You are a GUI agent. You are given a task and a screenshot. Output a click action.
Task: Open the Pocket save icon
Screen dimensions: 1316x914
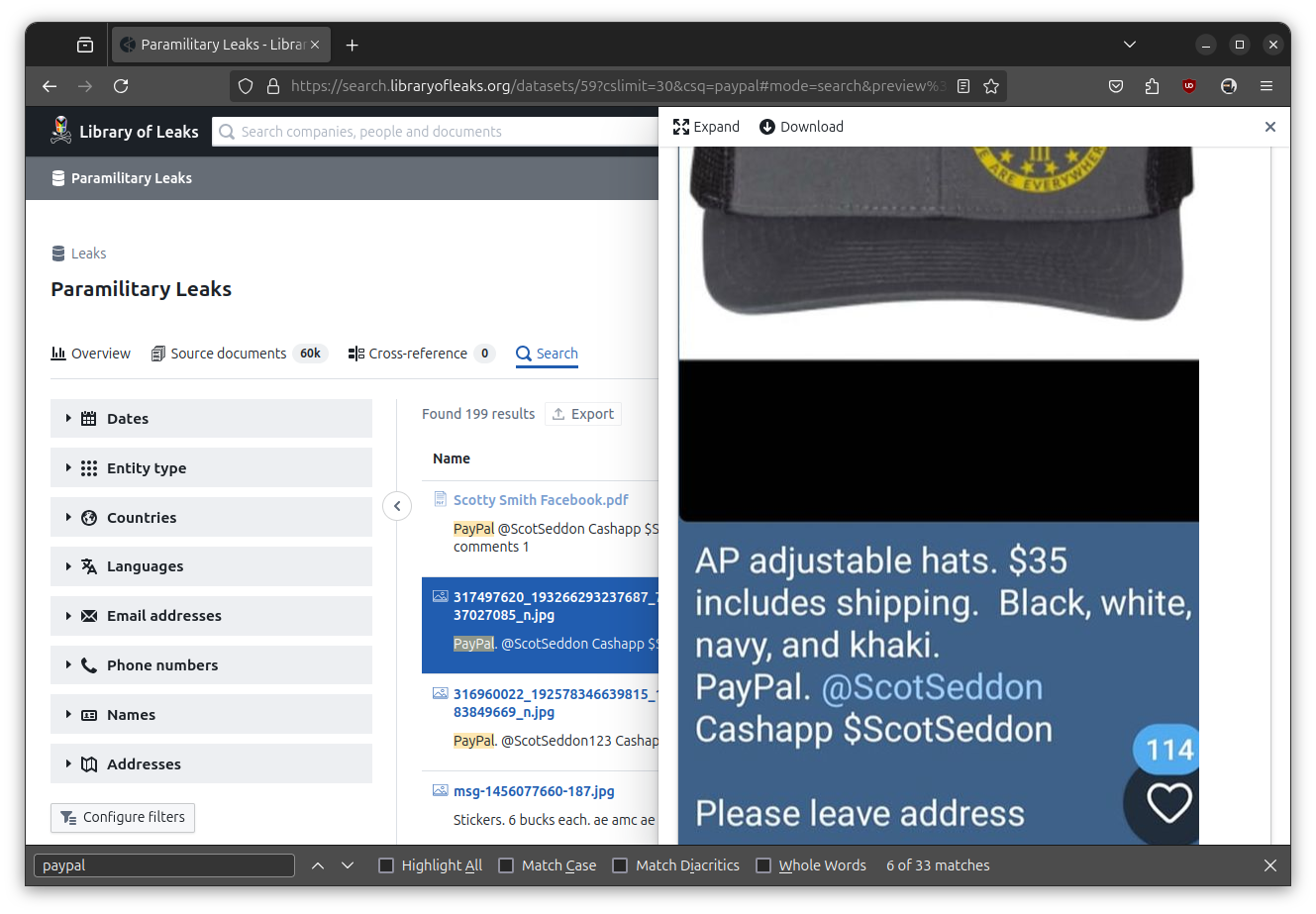pos(1116,86)
